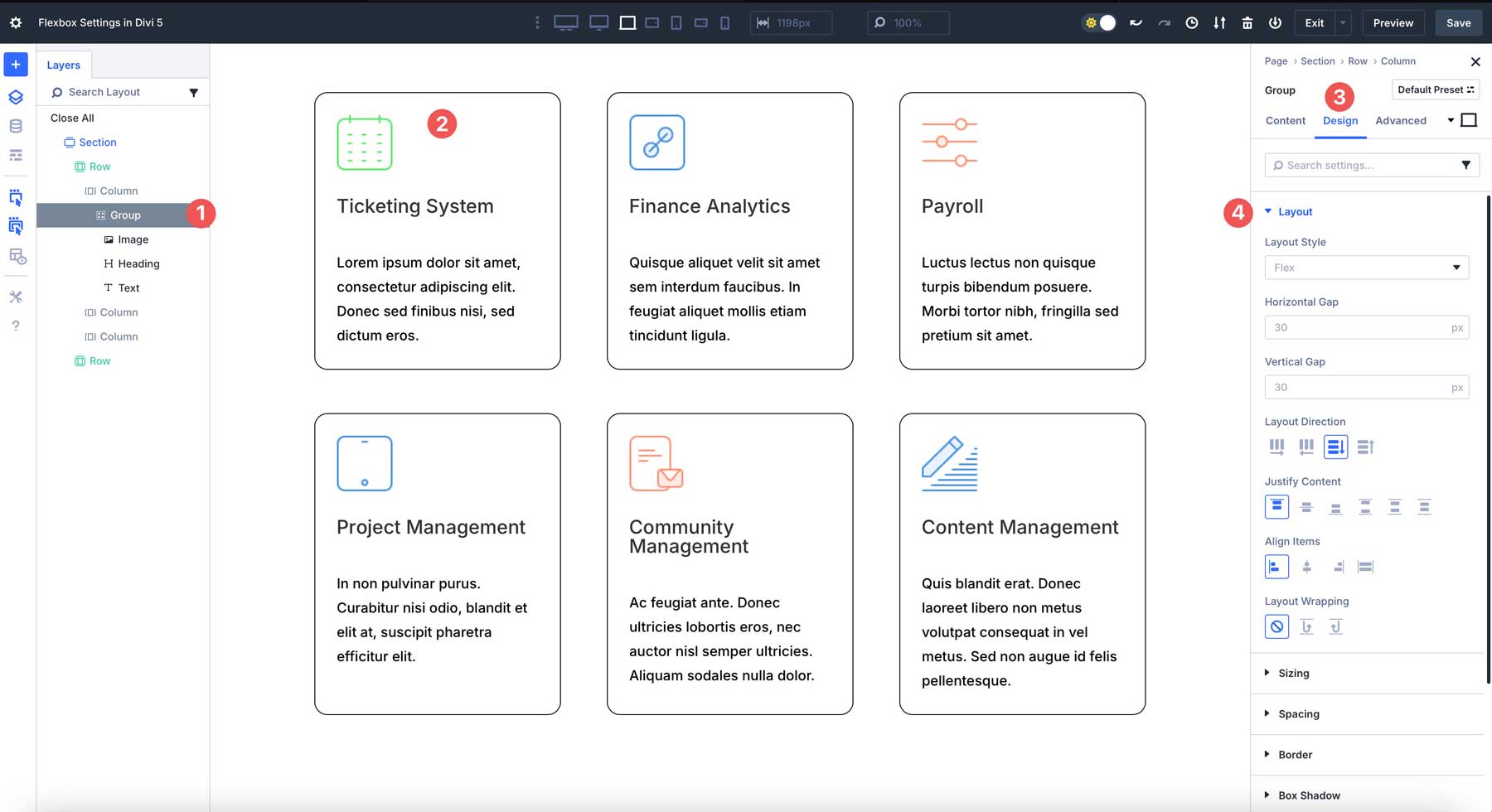Select the Heading layer in tree

coord(138,263)
